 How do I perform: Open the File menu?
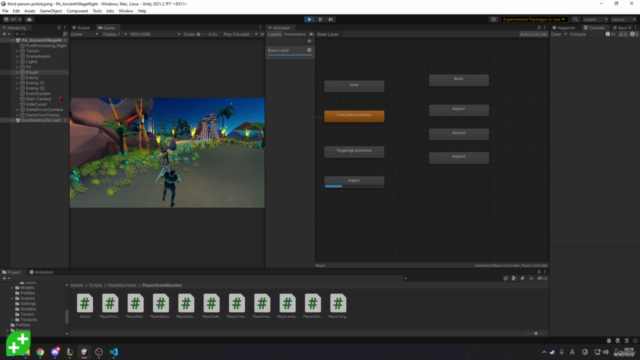(5, 11)
